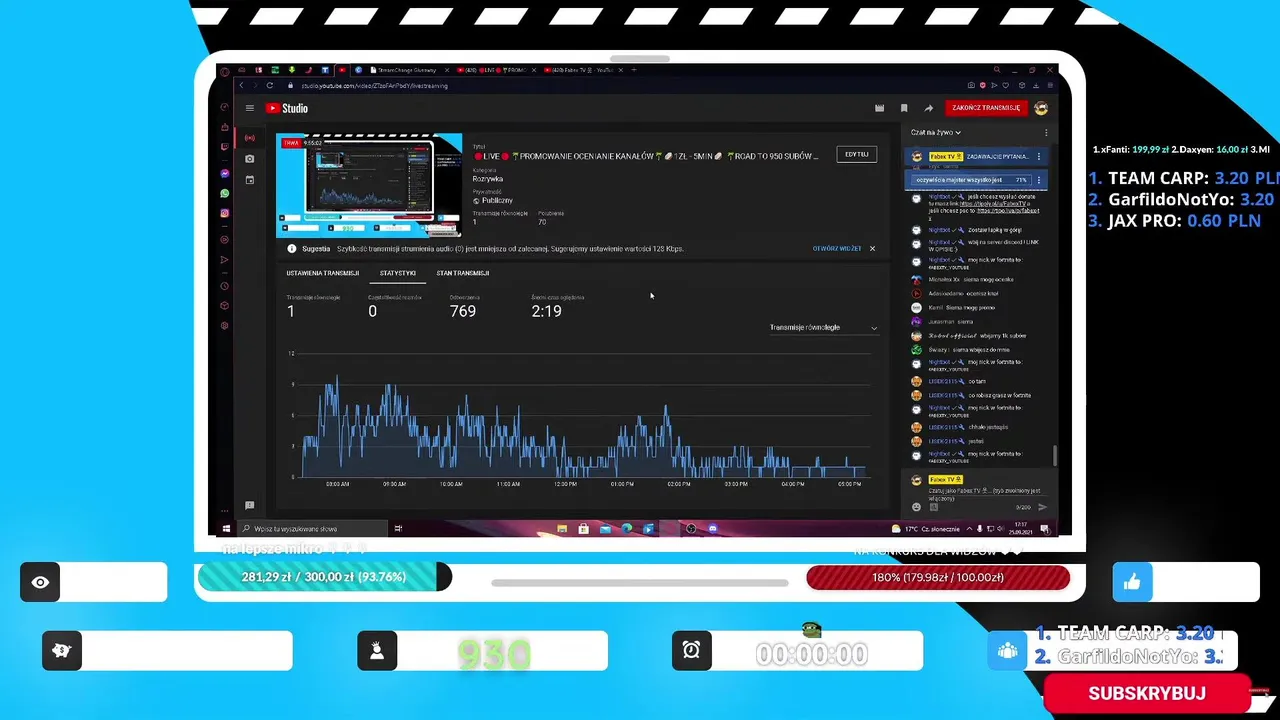Click the OTWÓRZ WIDŻET link in the suggestion
The height and width of the screenshot is (720, 1280).
[837, 248]
